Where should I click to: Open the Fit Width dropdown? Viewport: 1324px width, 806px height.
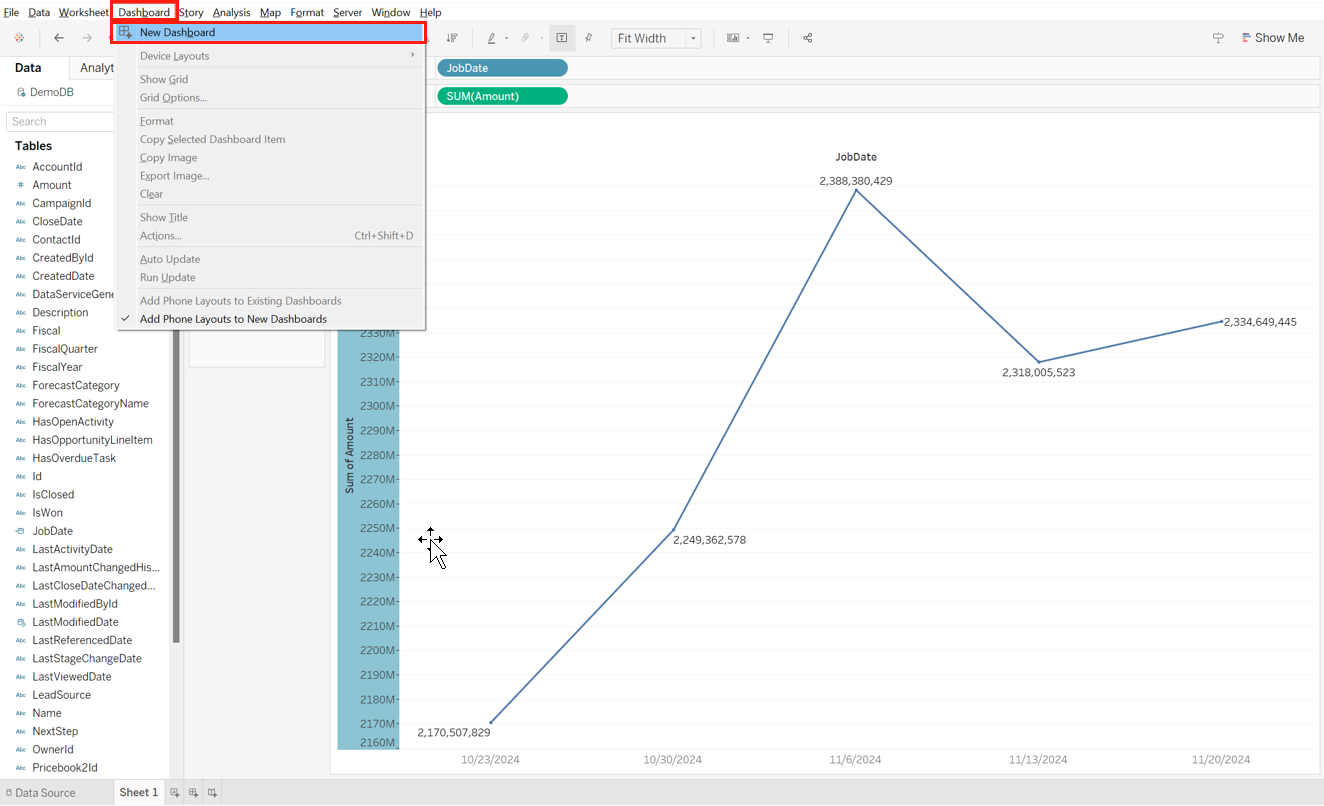pos(692,37)
